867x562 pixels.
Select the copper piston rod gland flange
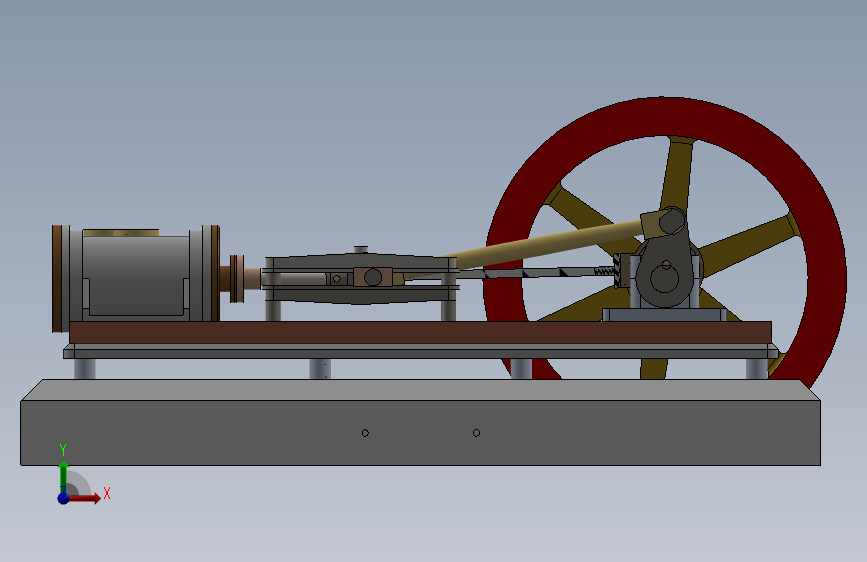[x=237, y=278]
